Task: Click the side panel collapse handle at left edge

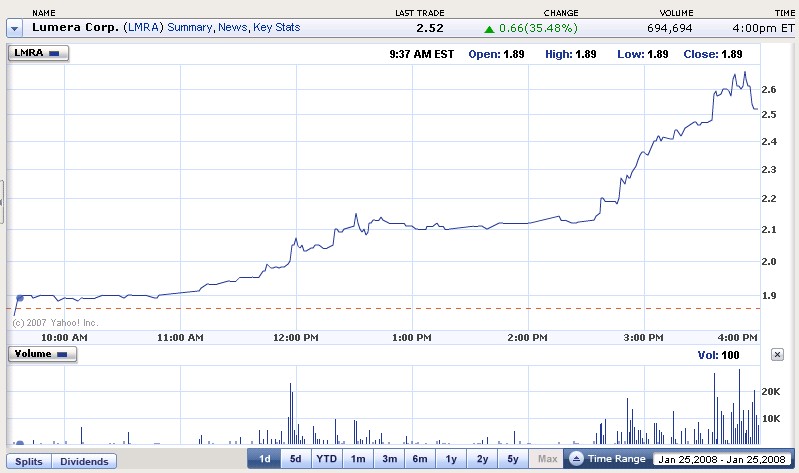Action: 2,202
